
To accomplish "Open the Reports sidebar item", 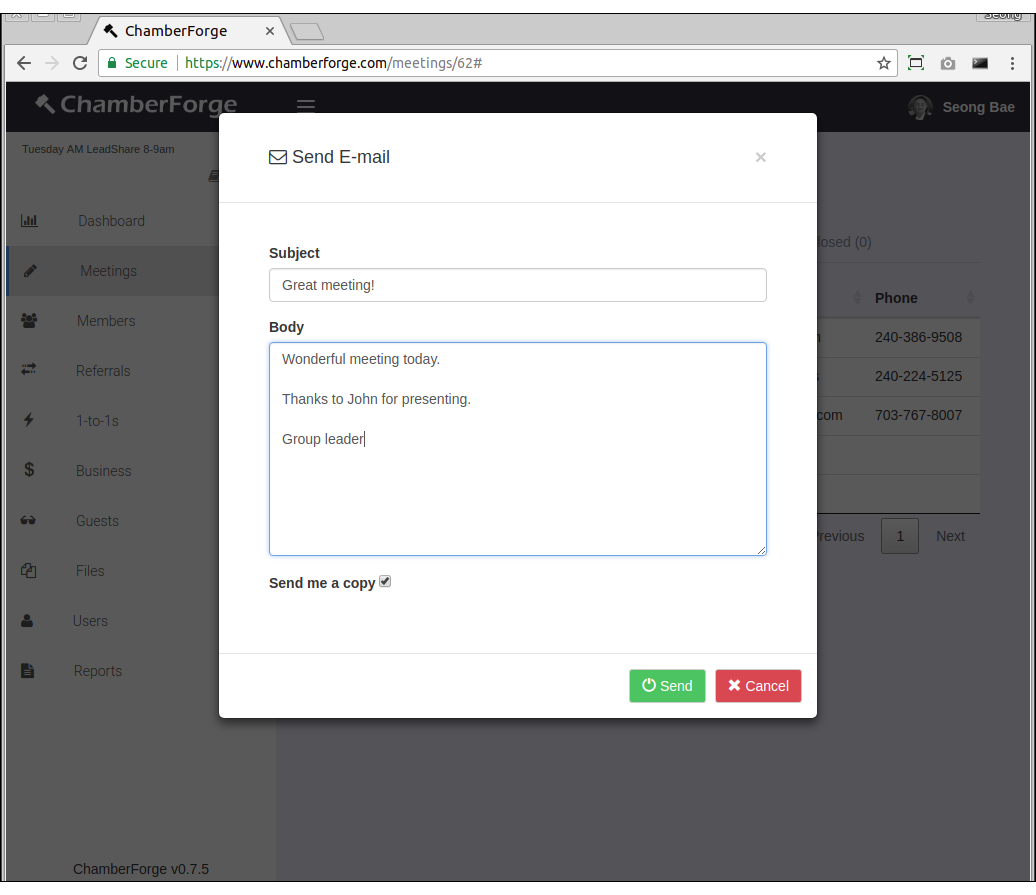I will pos(98,671).
